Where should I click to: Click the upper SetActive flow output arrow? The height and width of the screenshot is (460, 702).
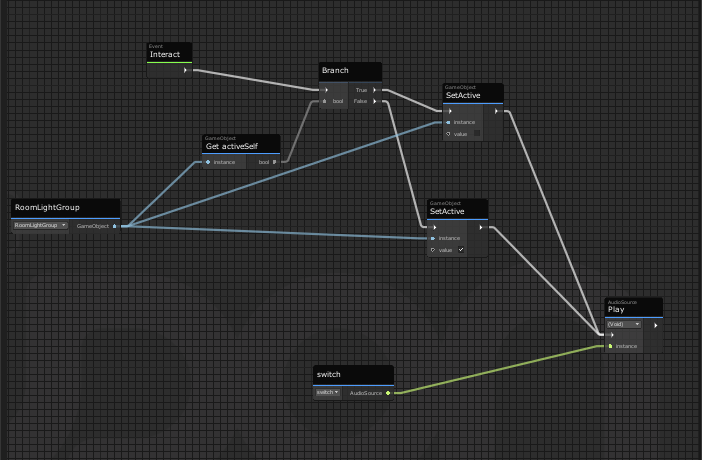point(497,111)
